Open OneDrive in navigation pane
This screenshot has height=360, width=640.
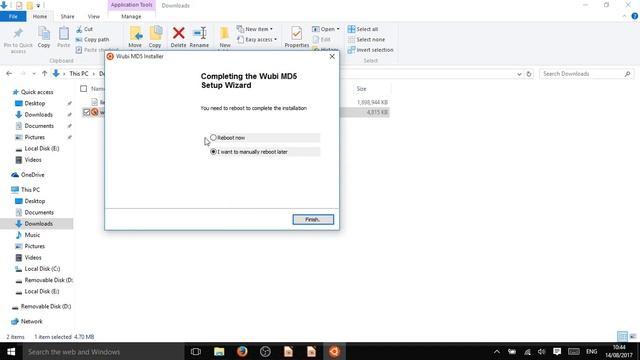pos(32,175)
